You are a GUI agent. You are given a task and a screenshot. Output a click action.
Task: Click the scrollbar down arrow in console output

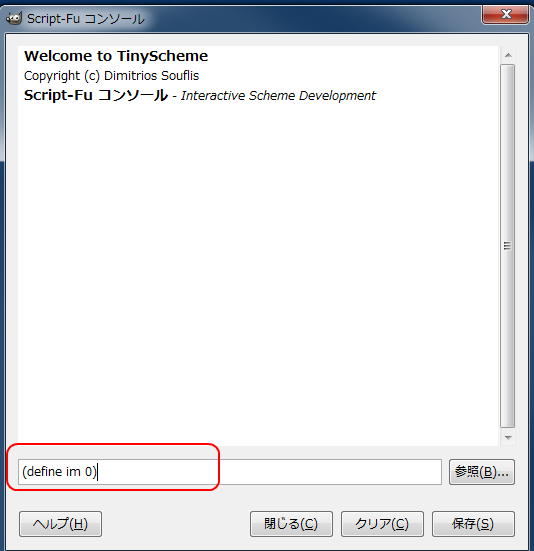pyautogui.click(x=508, y=438)
